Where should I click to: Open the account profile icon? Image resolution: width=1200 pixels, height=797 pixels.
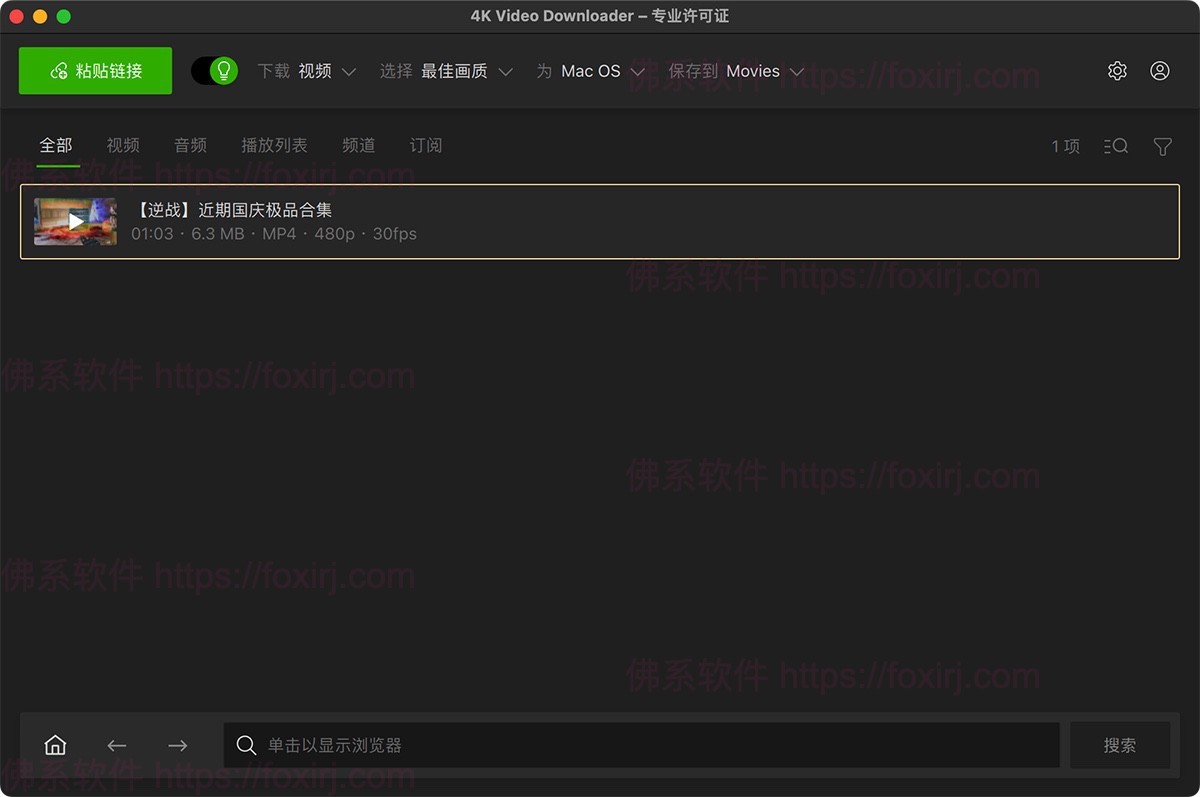(x=1160, y=70)
